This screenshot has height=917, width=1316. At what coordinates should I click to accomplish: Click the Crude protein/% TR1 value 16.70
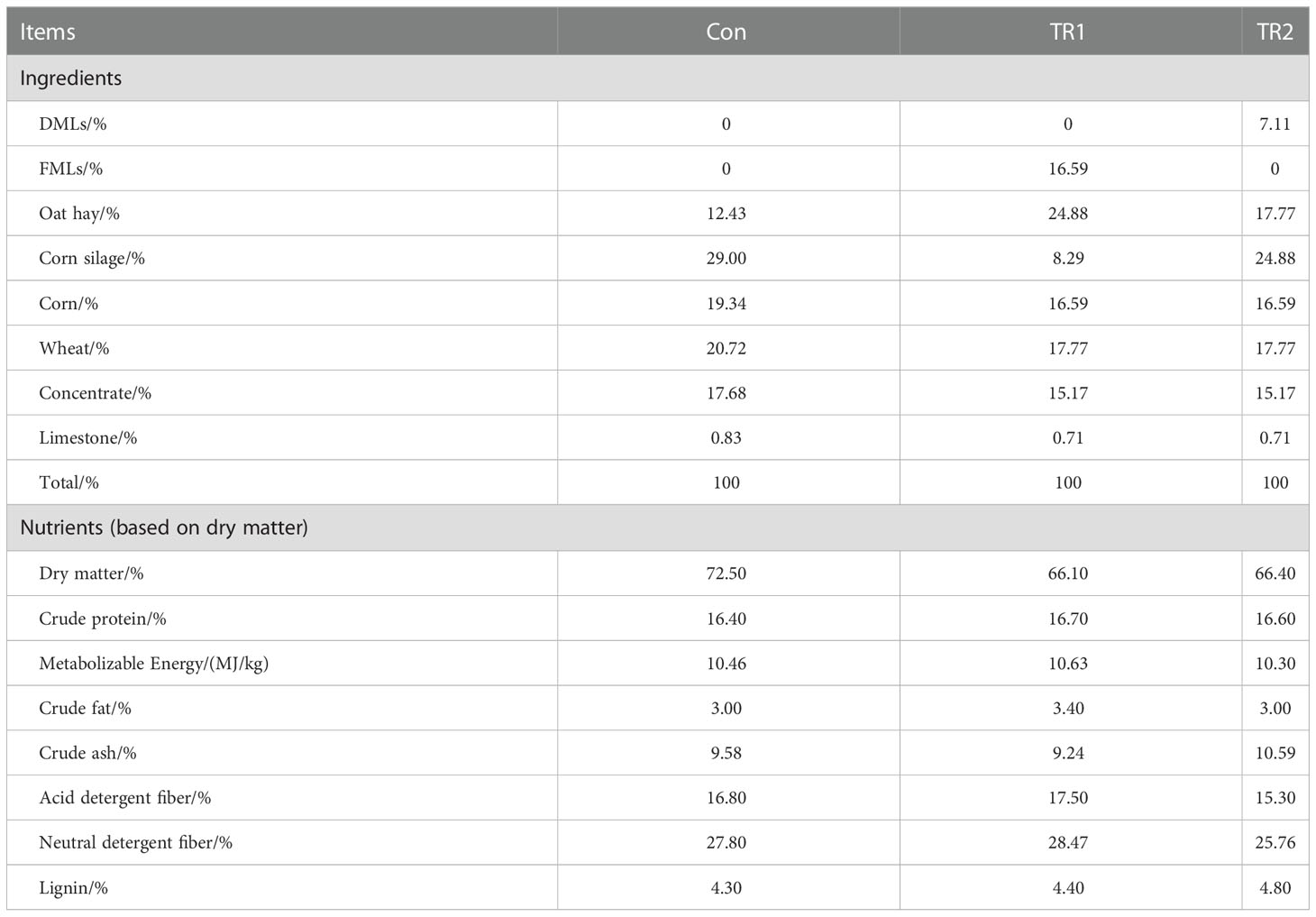coord(1068,619)
